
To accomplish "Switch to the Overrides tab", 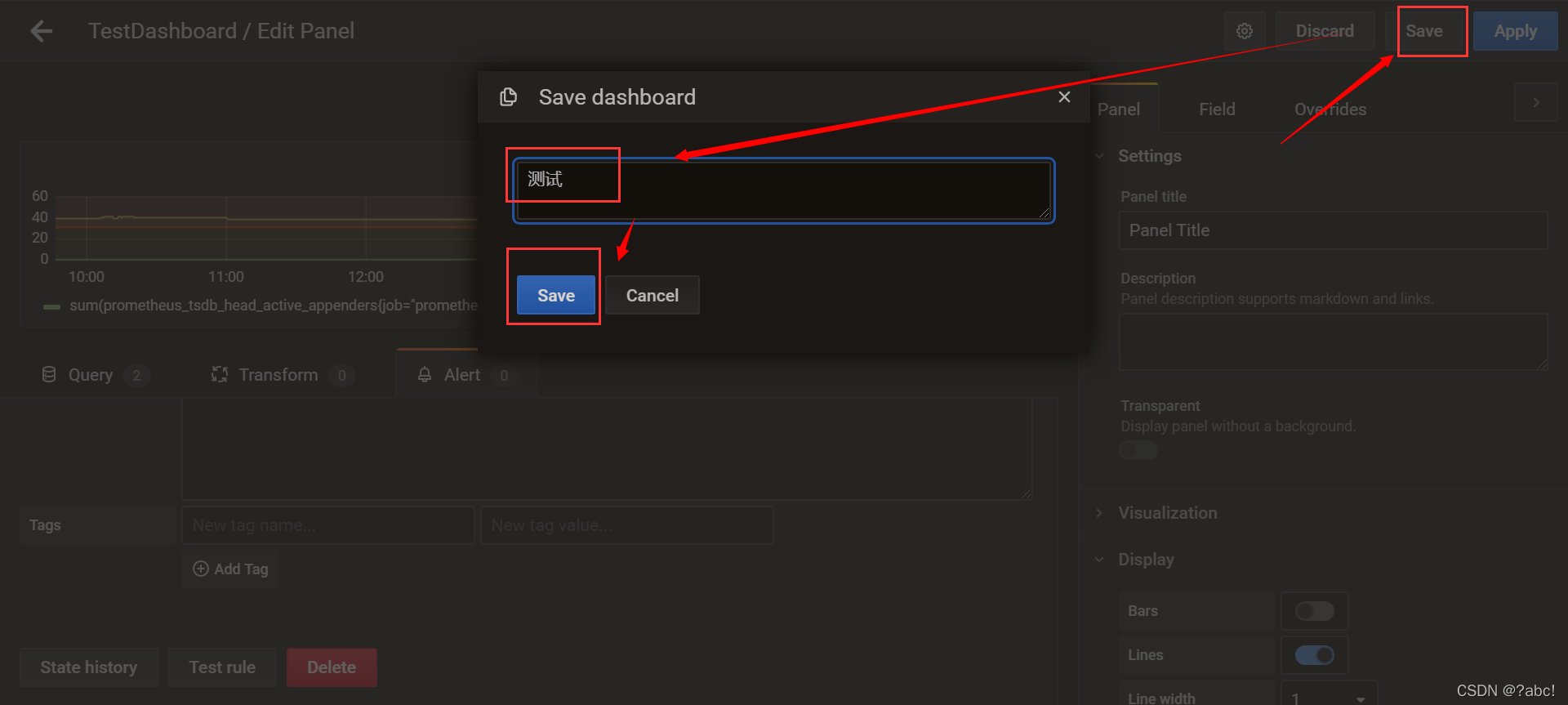I will point(1330,109).
